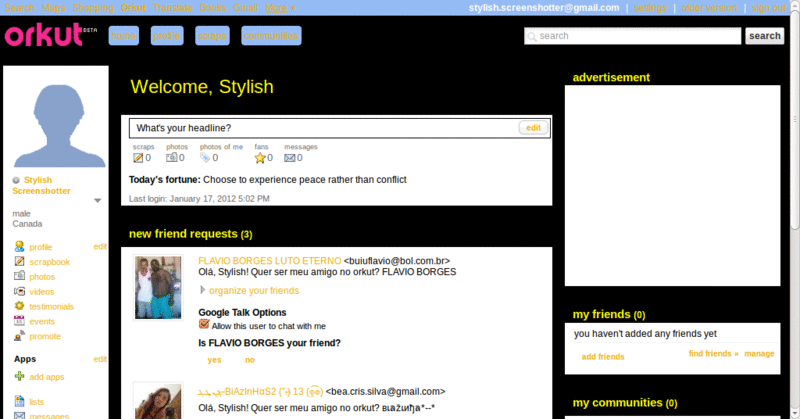Image resolution: width=800 pixels, height=419 pixels.
Task: Go to the profile tab
Action: [x=167, y=36]
